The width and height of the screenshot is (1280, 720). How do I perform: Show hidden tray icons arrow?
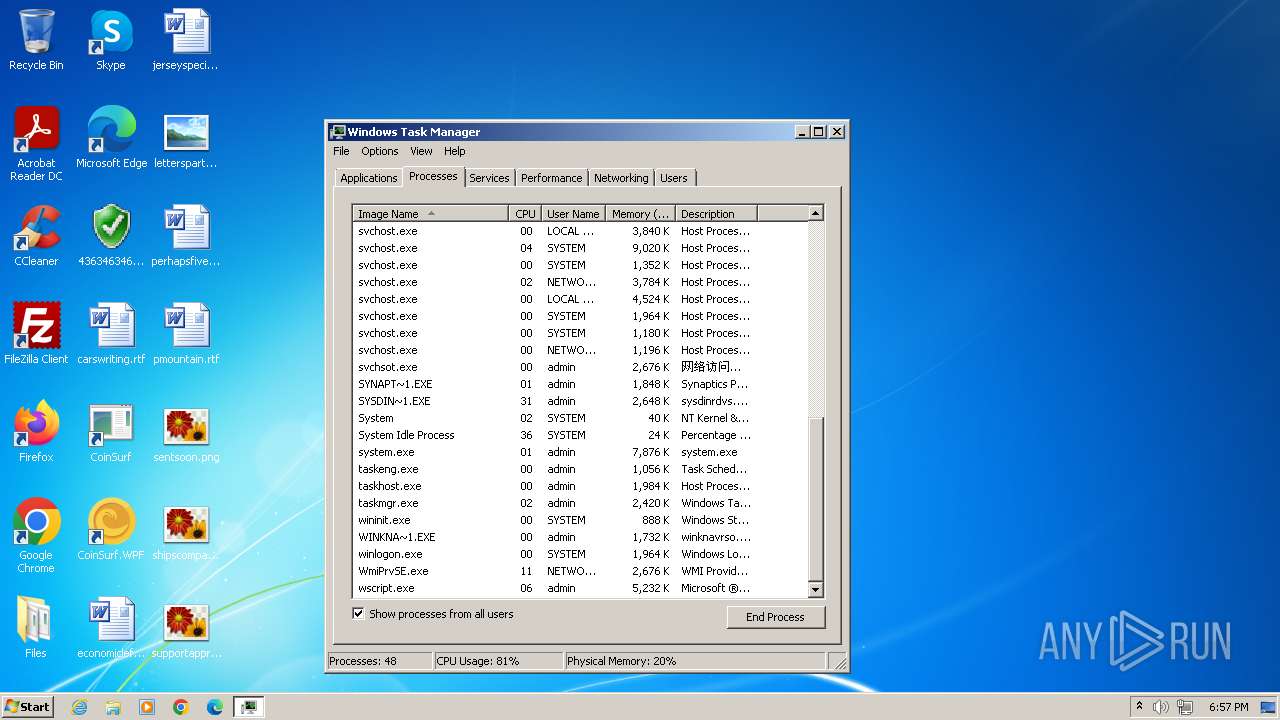tap(1139, 707)
